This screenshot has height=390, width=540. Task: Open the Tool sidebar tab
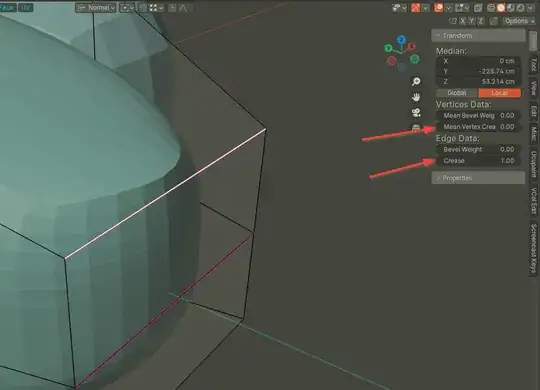coord(534,64)
